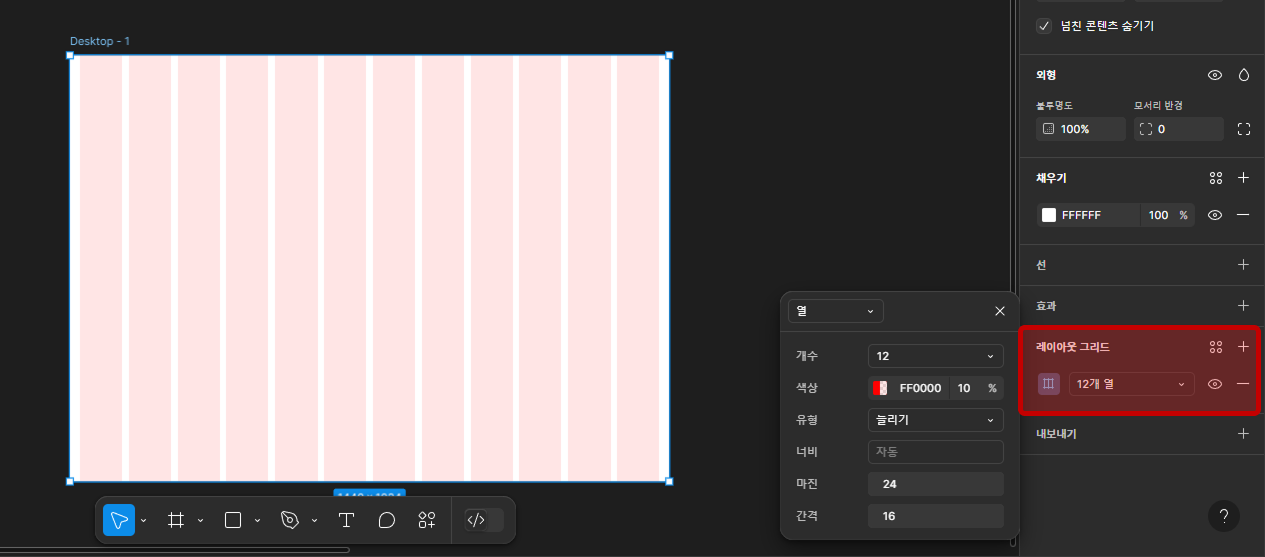
Task: Select the Pen tool
Action: [290, 520]
